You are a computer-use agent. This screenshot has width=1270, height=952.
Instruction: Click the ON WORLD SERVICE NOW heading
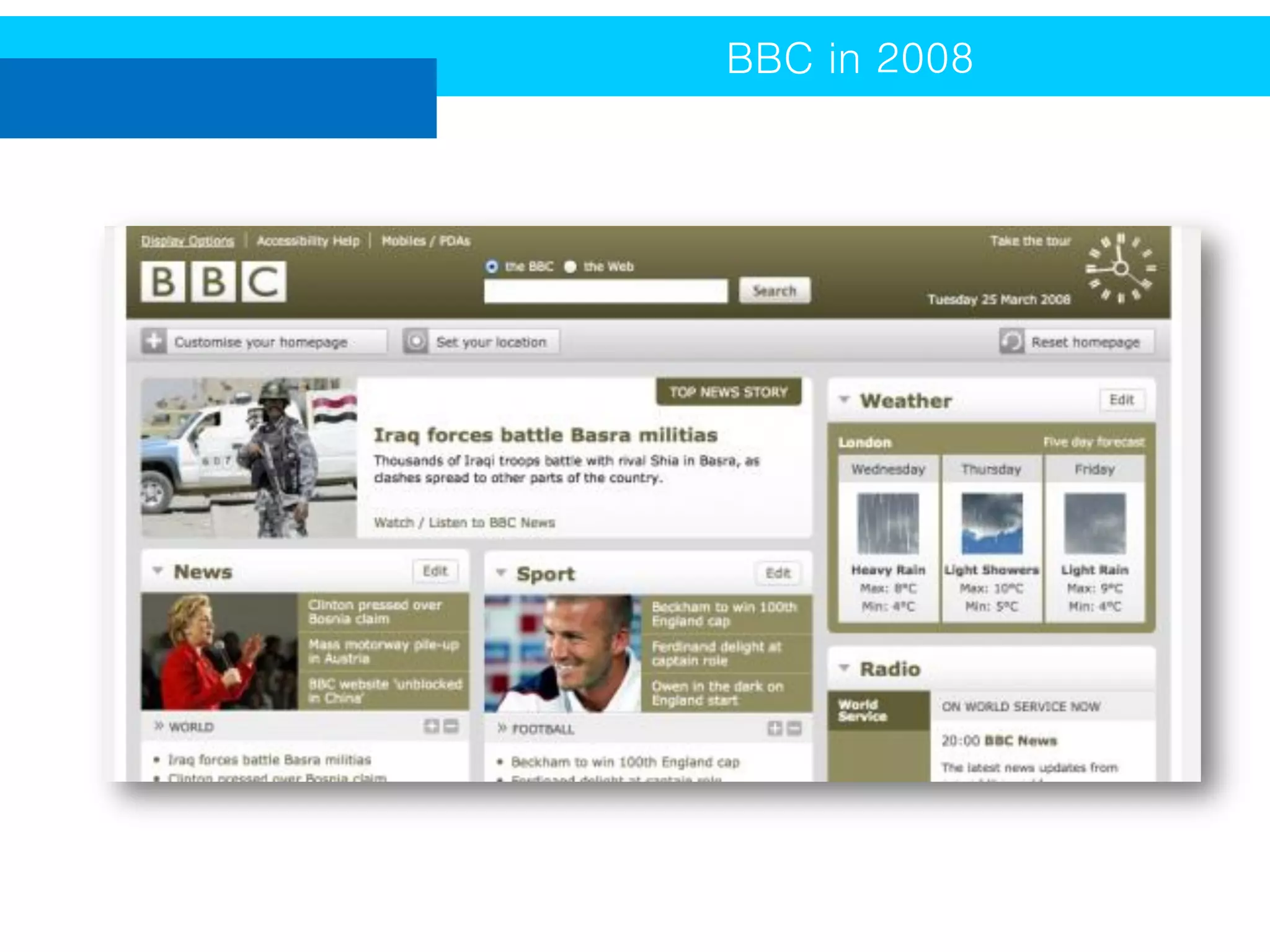pyautogui.click(x=1021, y=707)
